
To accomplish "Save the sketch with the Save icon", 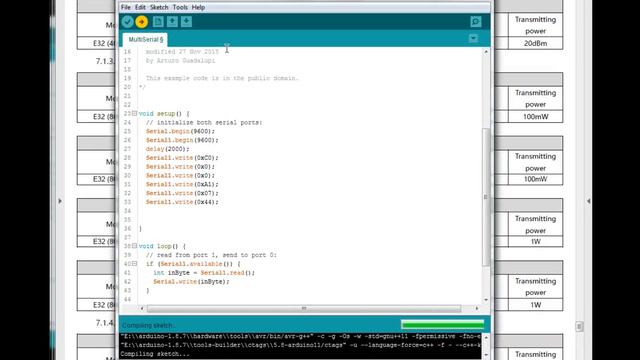I will tap(187, 22).
